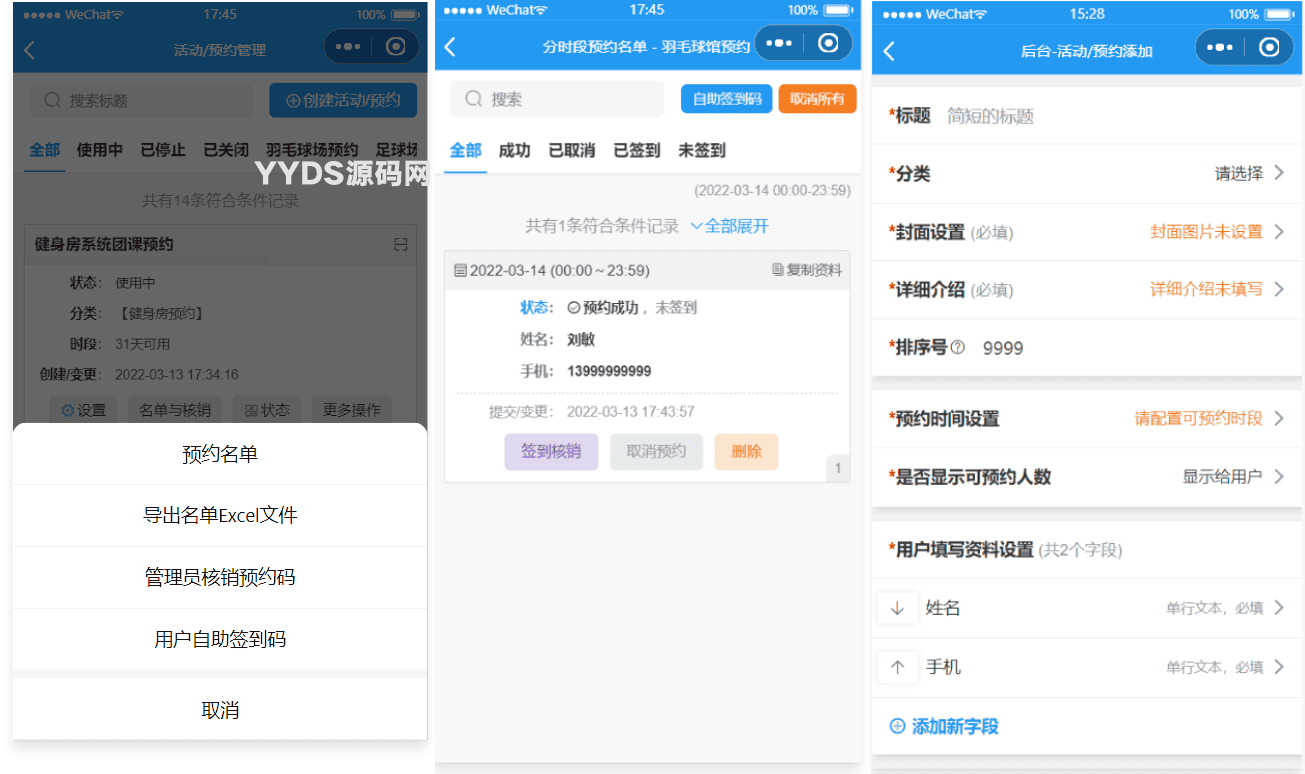Move the 姓名 field down with arrow
Screen dimensions: 1305x774
pyautogui.click(x=897, y=608)
